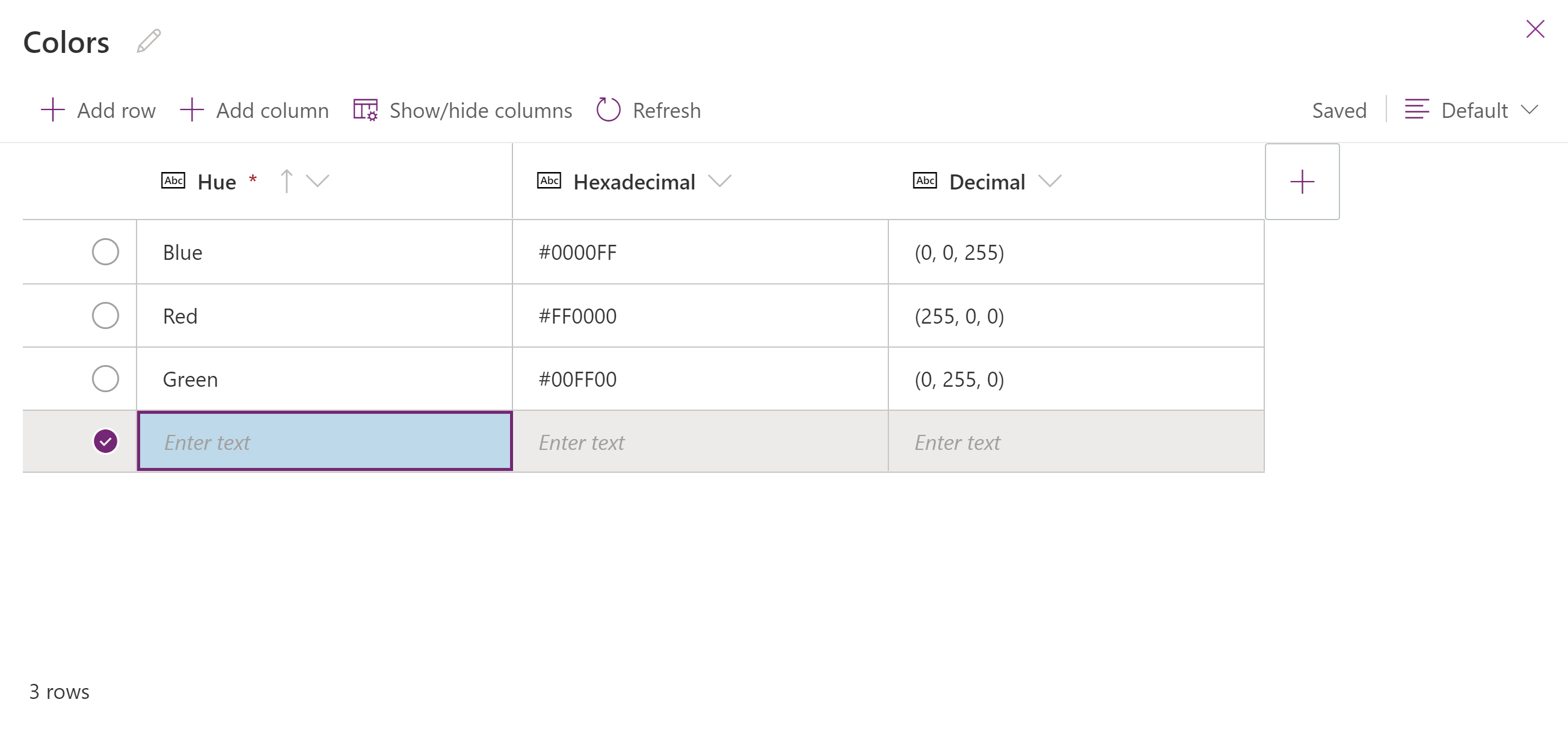Click the Add new column plus icon
This screenshot has width=1568, height=735.
click(1302, 181)
